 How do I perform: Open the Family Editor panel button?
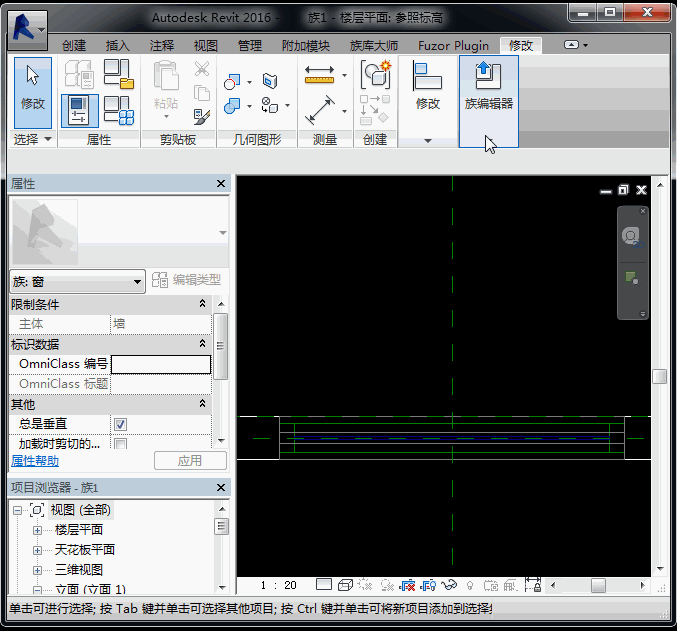coord(489,87)
